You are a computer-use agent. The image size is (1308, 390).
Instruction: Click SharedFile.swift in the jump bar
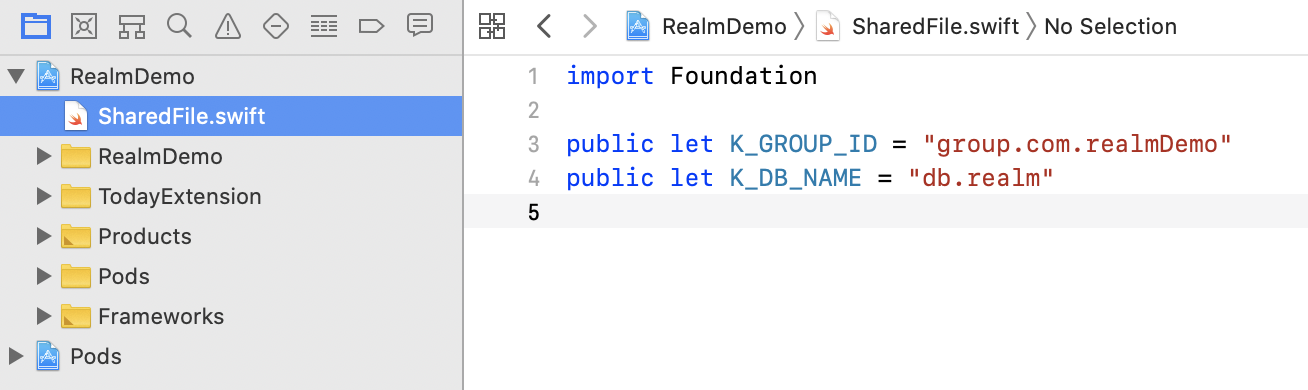935,27
